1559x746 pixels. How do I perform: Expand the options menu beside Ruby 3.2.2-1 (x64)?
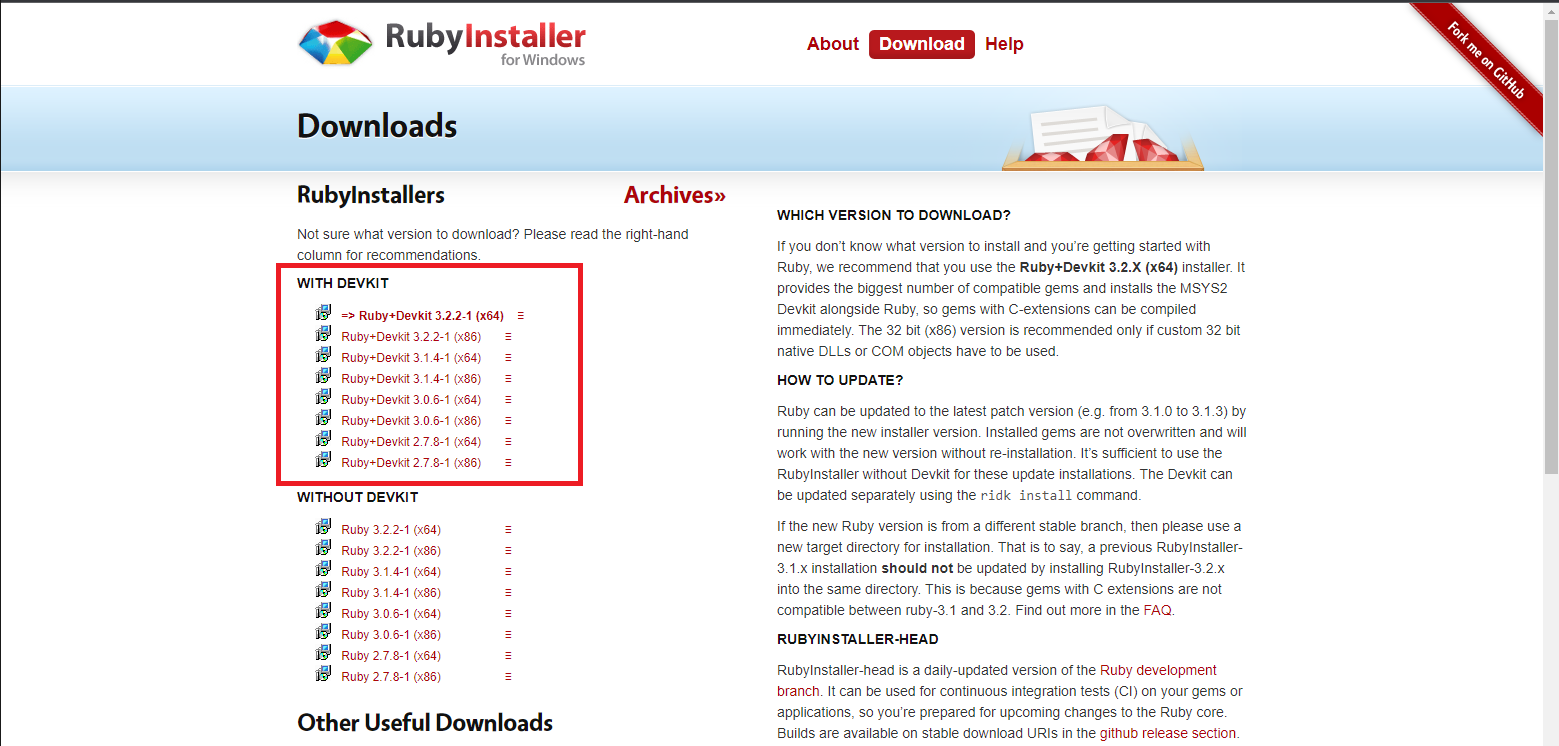tap(508, 527)
